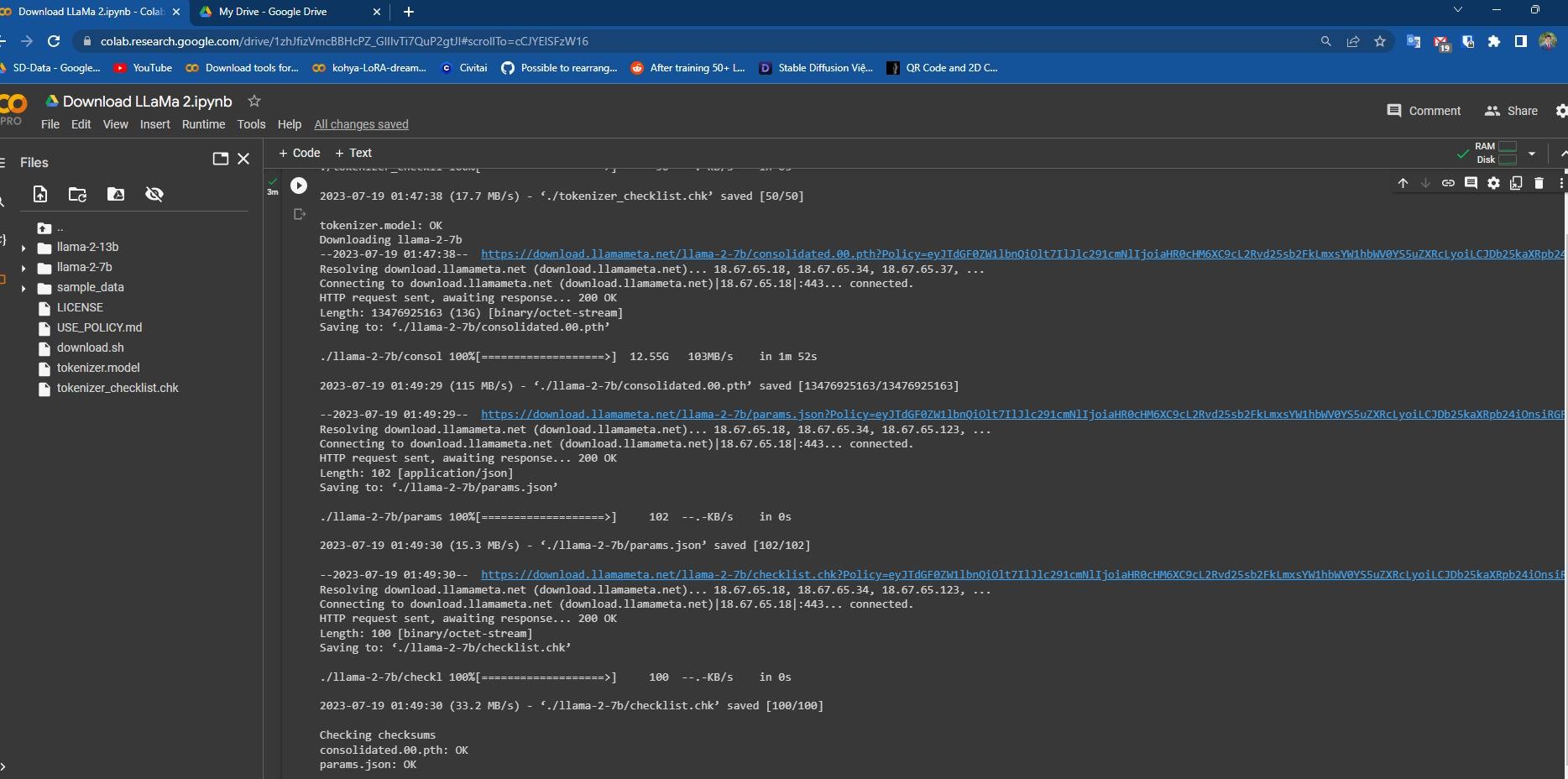
Task: Open Files panel in new window icon
Action: pyautogui.click(x=221, y=159)
